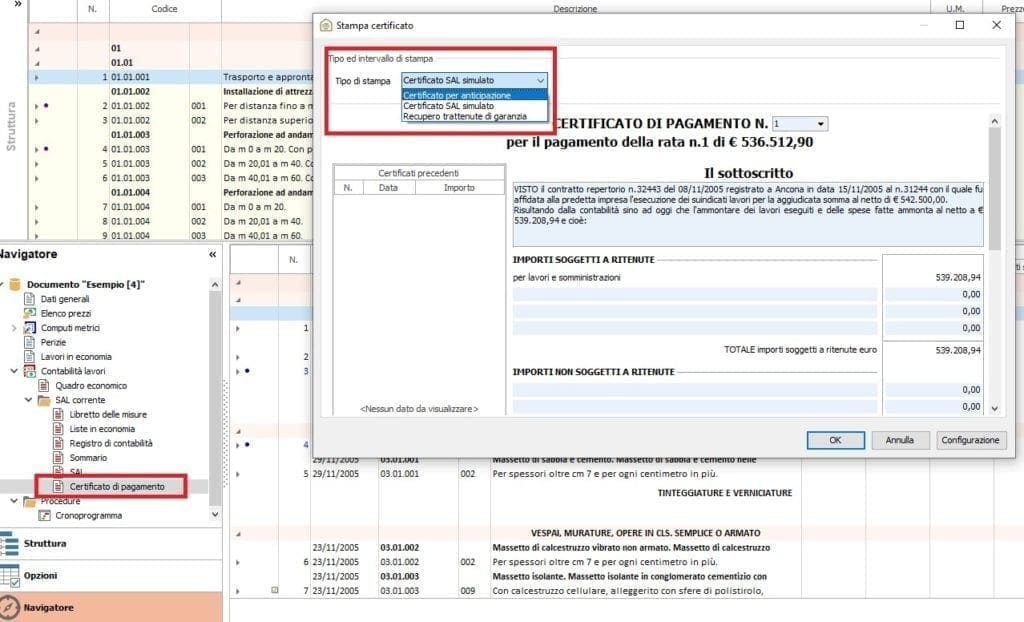Collapse the Navigatore panel with chevrons
This screenshot has height=622, width=1024.
pyautogui.click(x=212, y=254)
